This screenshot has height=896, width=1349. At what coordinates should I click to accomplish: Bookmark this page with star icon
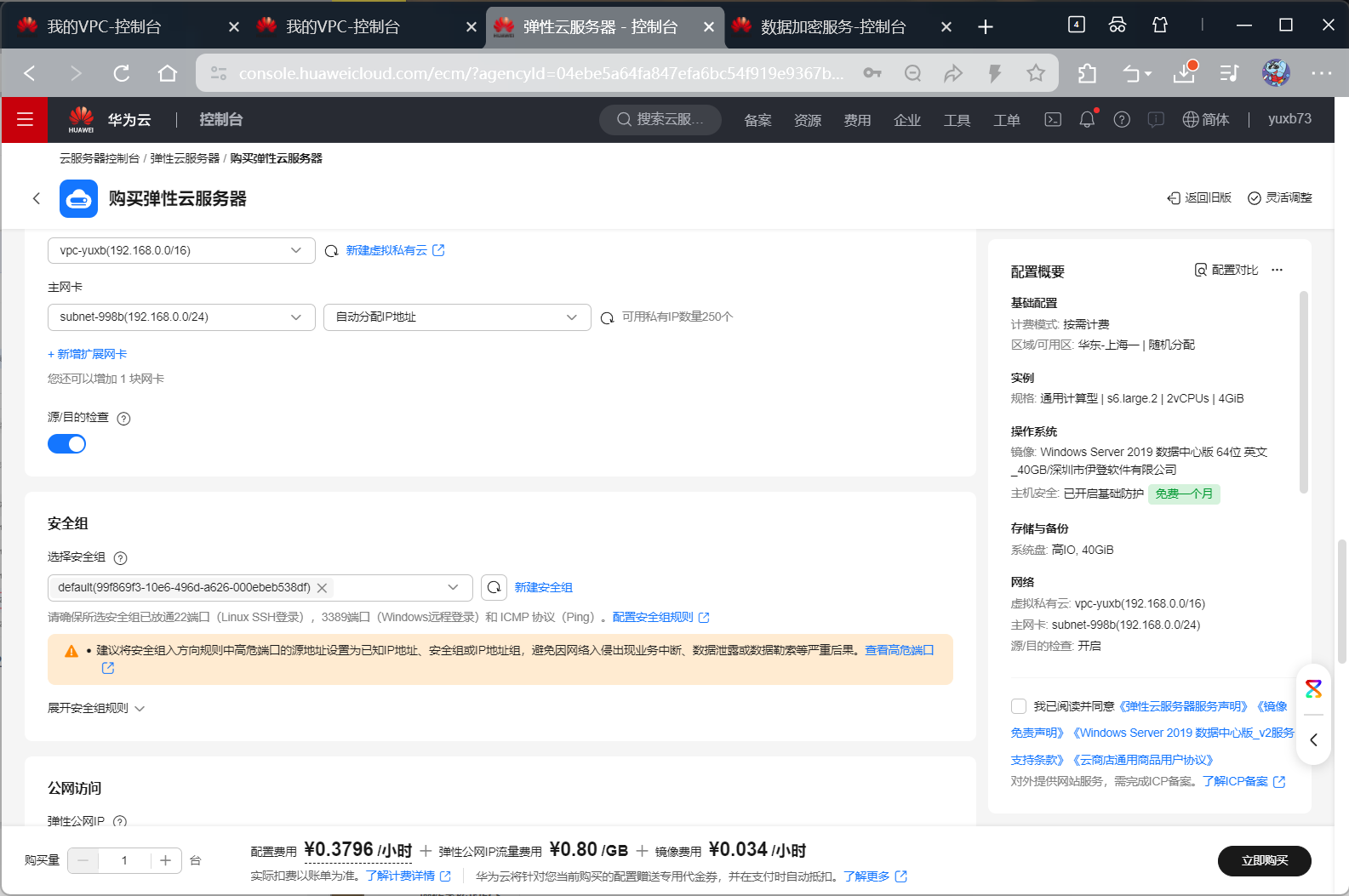point(1036,73)
